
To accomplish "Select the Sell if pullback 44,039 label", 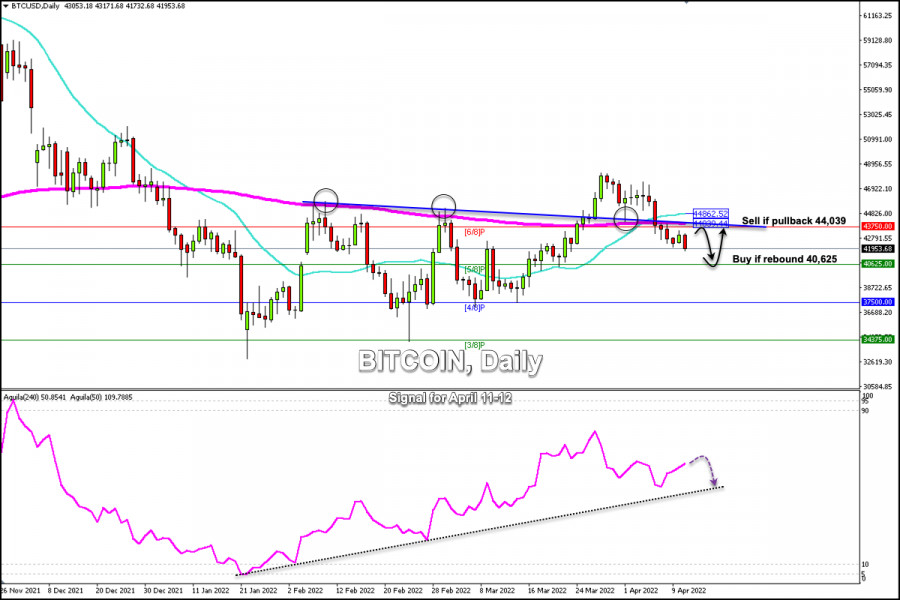I will pos(794,221).
